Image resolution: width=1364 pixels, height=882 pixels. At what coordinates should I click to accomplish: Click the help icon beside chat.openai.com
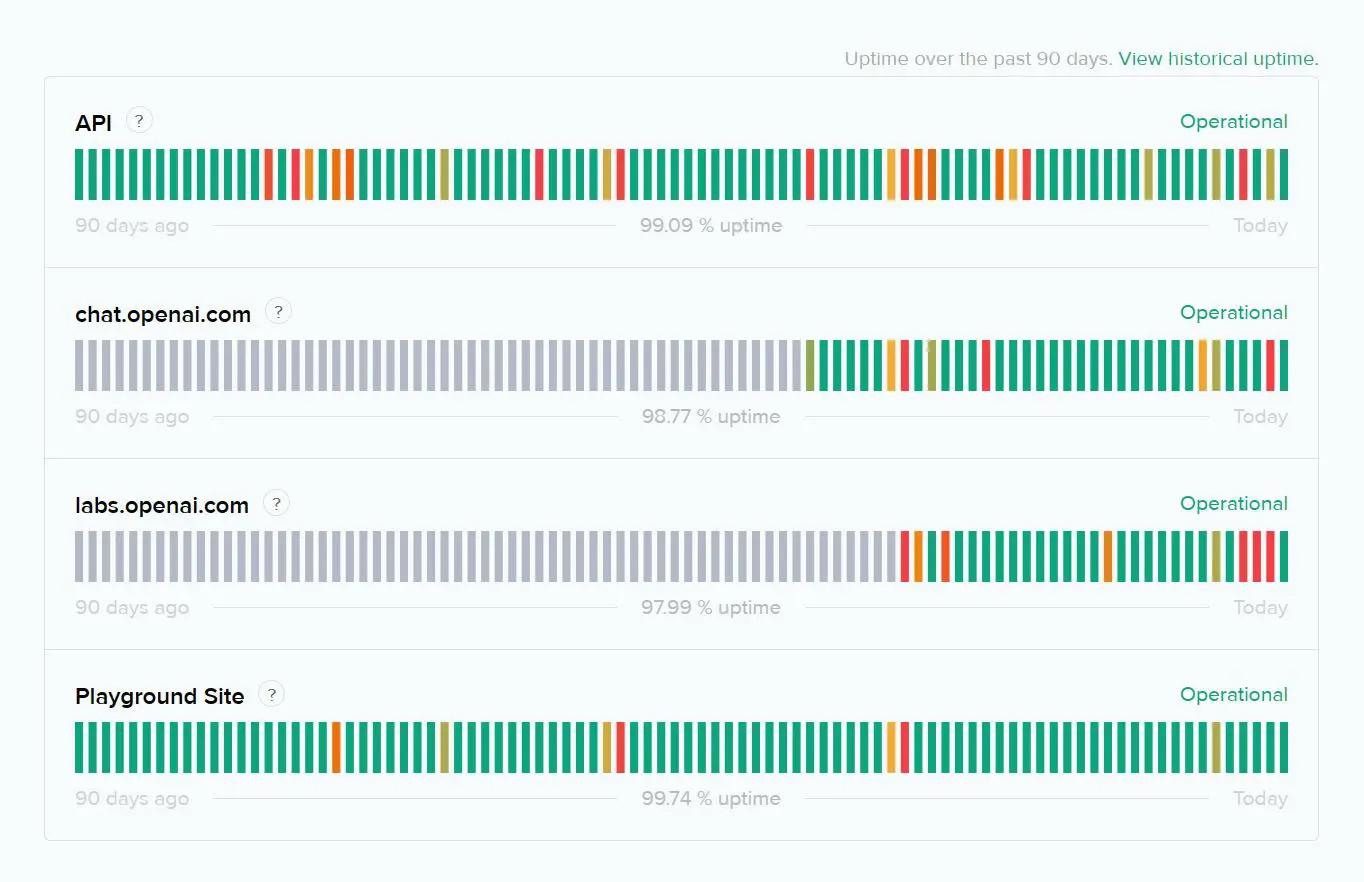click(x=278, y=311)
